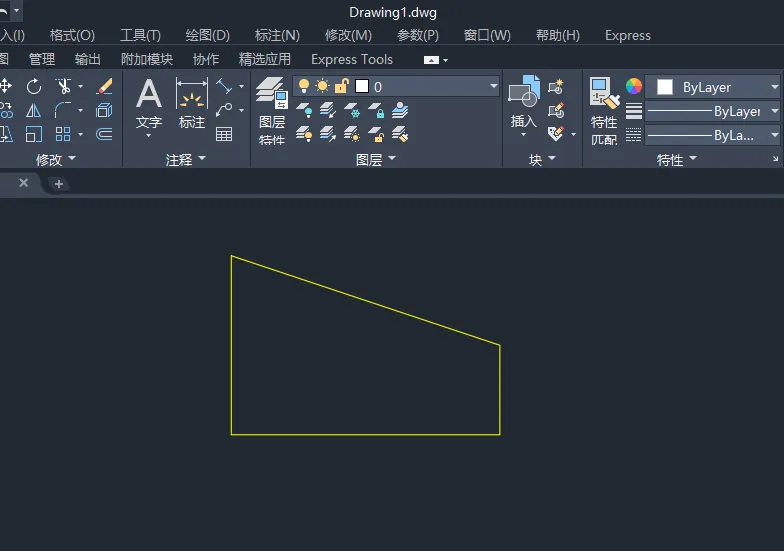Select the Trim scissors tool
The width and height of the screenshot is (784, 551).
coord(63,86)
